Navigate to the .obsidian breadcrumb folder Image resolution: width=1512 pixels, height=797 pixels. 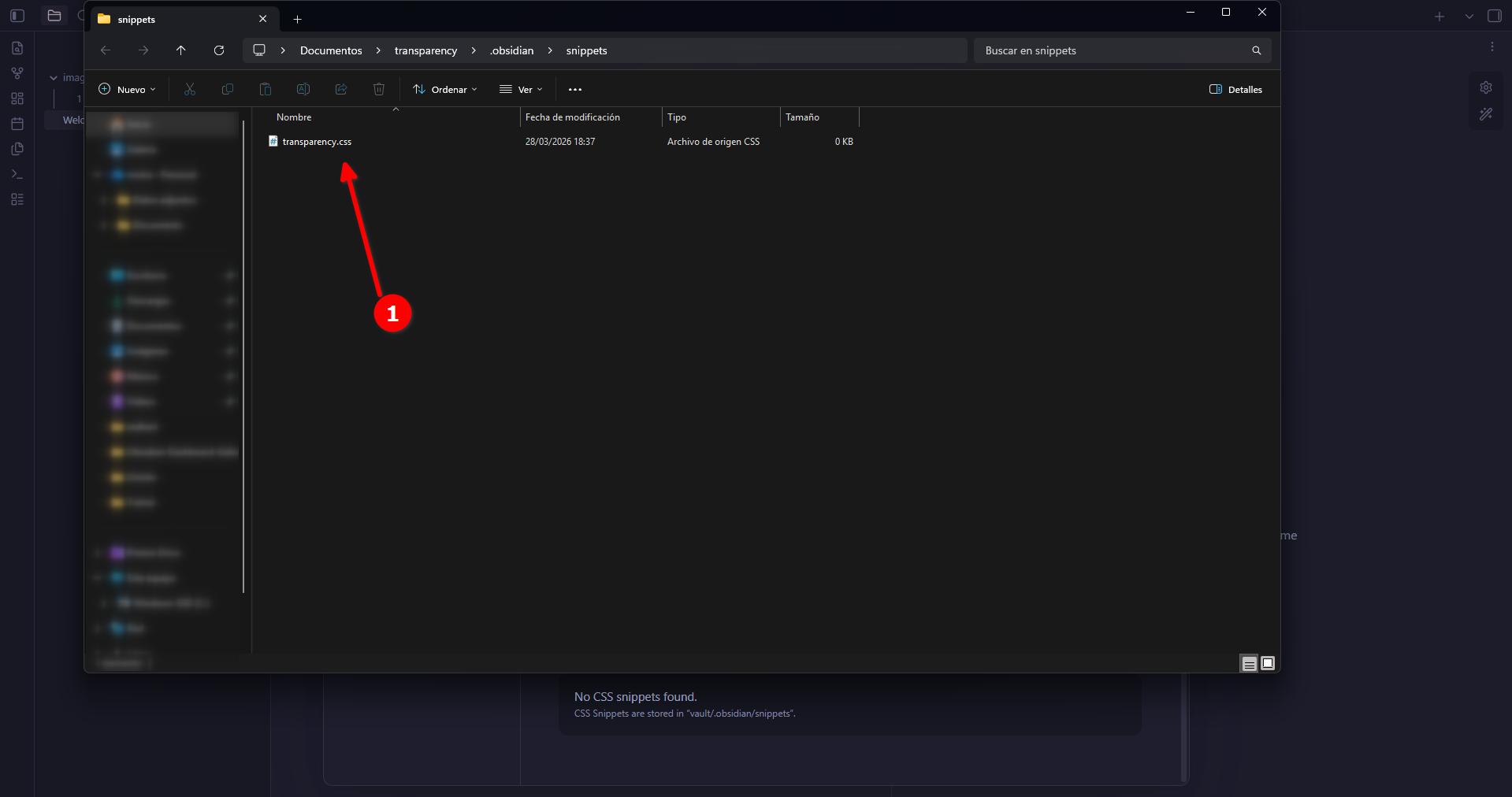coord(511,50)
